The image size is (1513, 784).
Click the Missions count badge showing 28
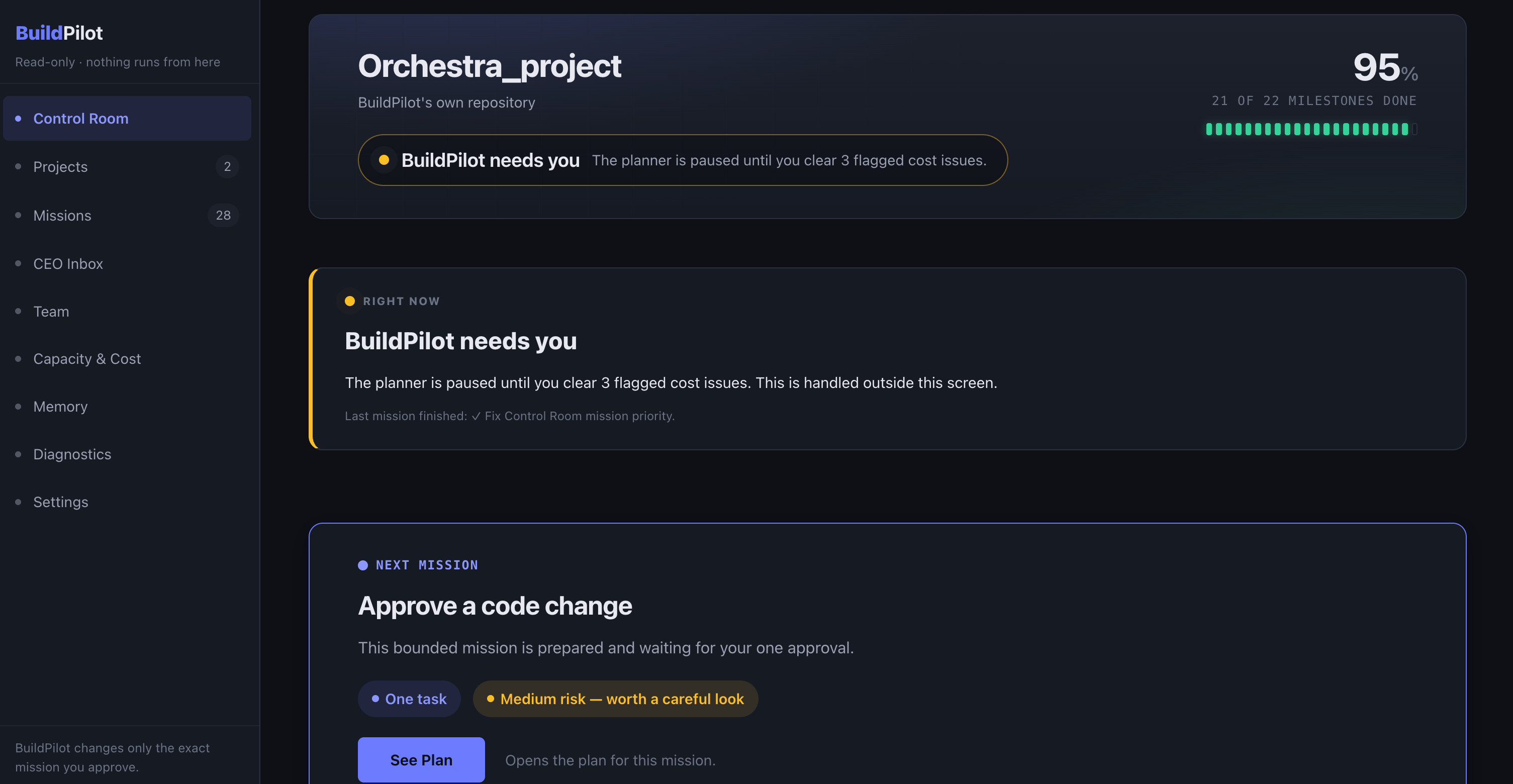coord(223,216)
